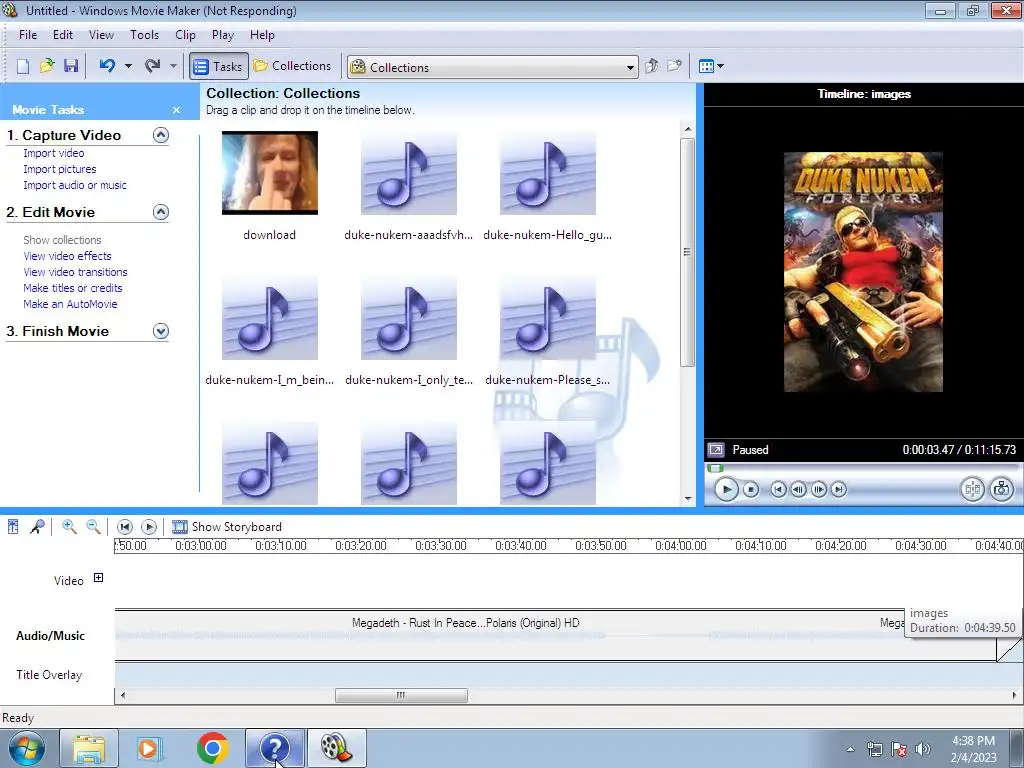Viewport: 1024px width, 768px height.
Task: Click the New Project toolbar icon
Action: coord(23,66)
